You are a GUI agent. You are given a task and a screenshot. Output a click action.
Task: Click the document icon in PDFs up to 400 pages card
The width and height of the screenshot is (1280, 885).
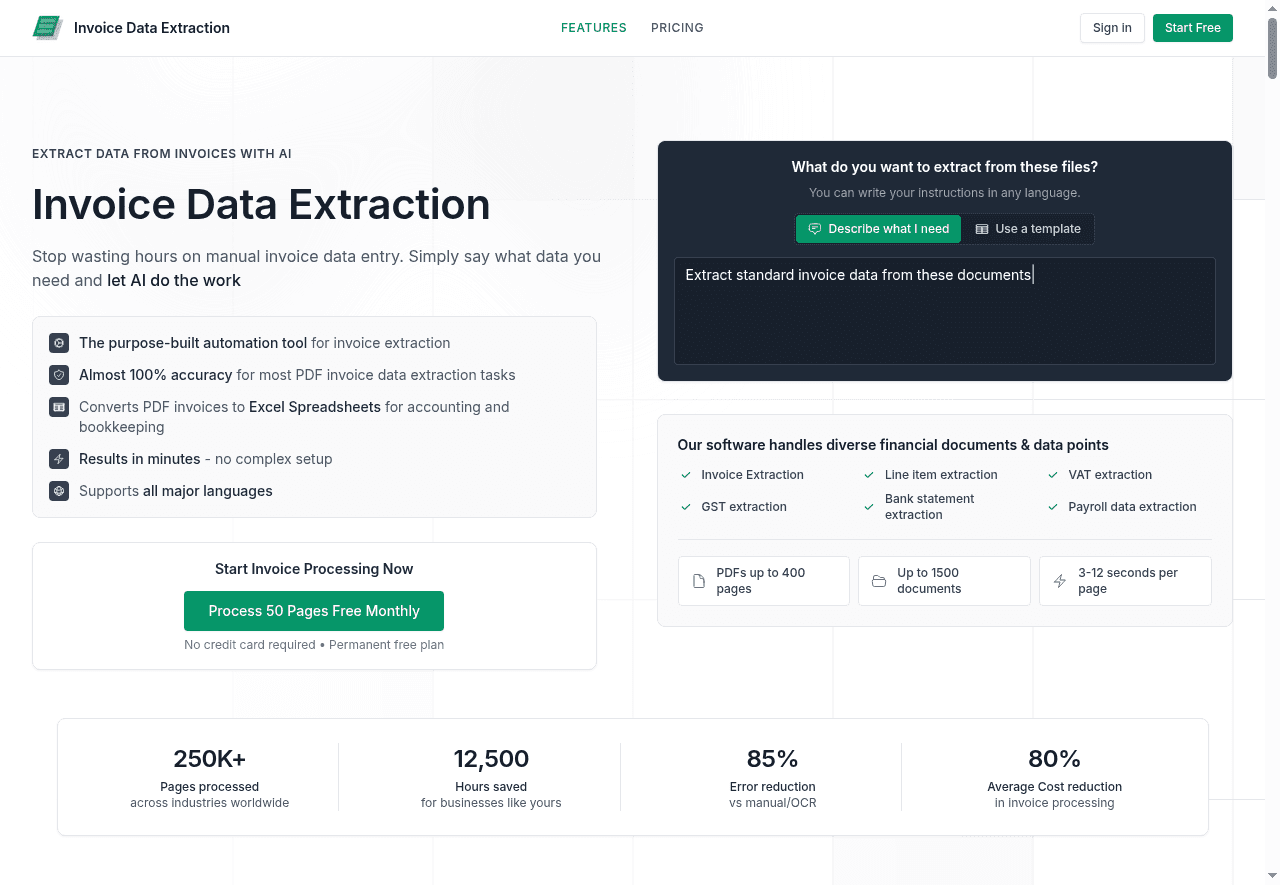pos(698,581)
